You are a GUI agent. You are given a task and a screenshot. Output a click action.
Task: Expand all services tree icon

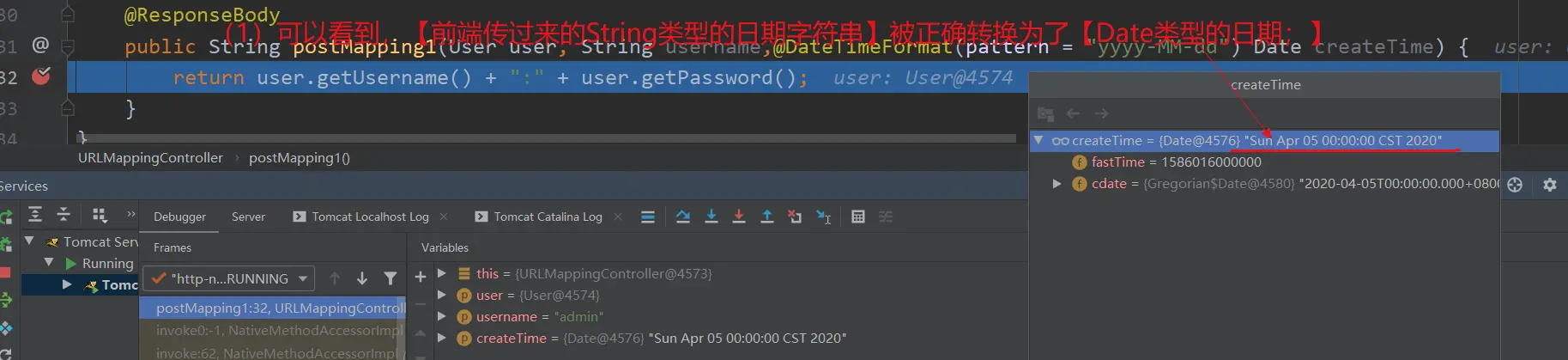click(x=35, y=215)
